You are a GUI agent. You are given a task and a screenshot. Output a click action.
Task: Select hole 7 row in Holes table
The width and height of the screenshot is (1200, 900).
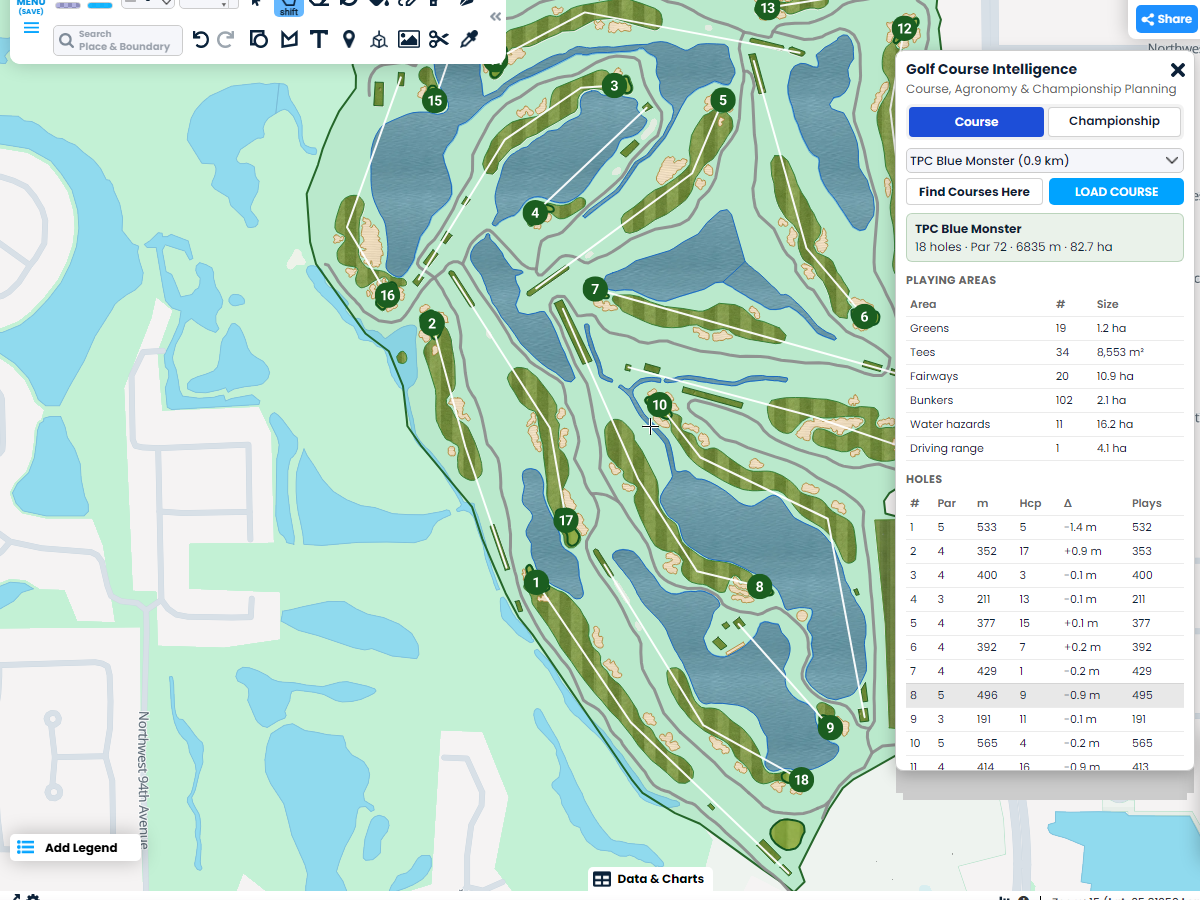(x=1045, y=671)
